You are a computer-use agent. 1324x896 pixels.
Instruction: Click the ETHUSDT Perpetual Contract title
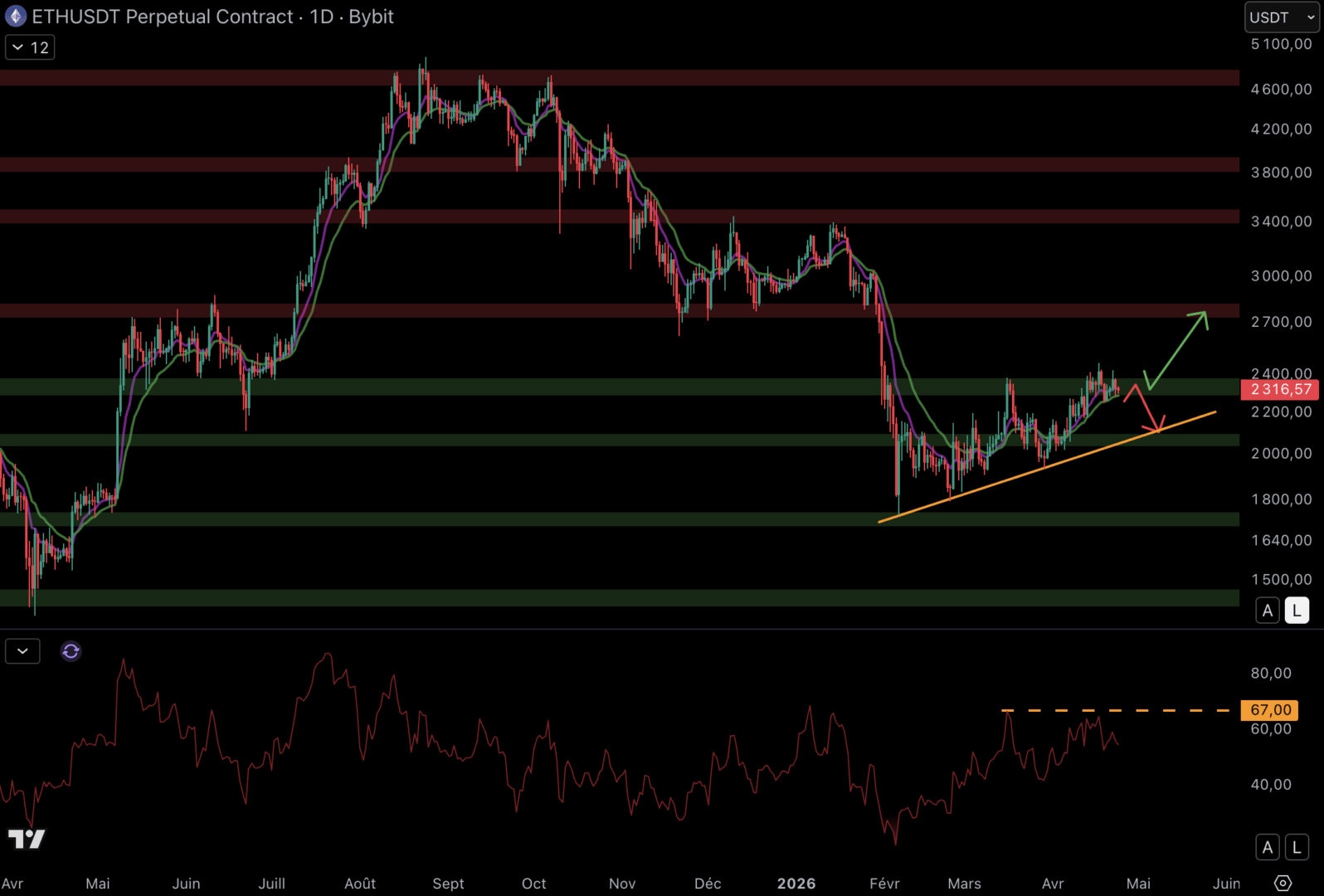(x=163, y=17)
